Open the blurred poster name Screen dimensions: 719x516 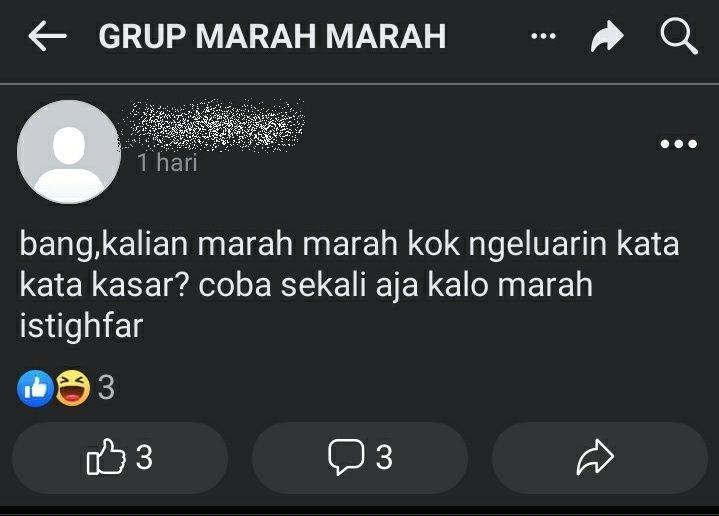point(214,124)
